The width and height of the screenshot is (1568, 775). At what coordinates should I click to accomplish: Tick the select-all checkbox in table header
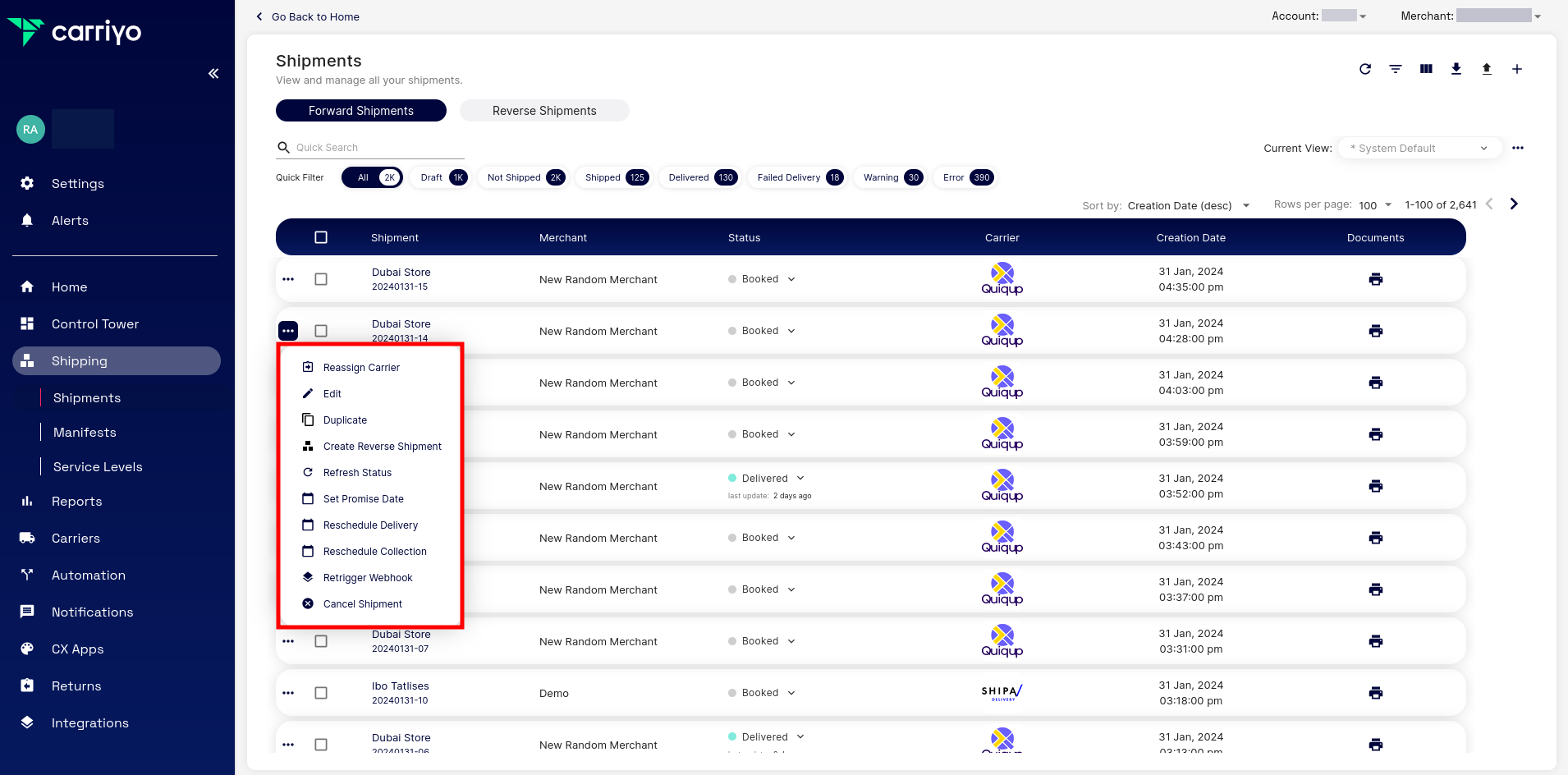[x=321, y=237]
